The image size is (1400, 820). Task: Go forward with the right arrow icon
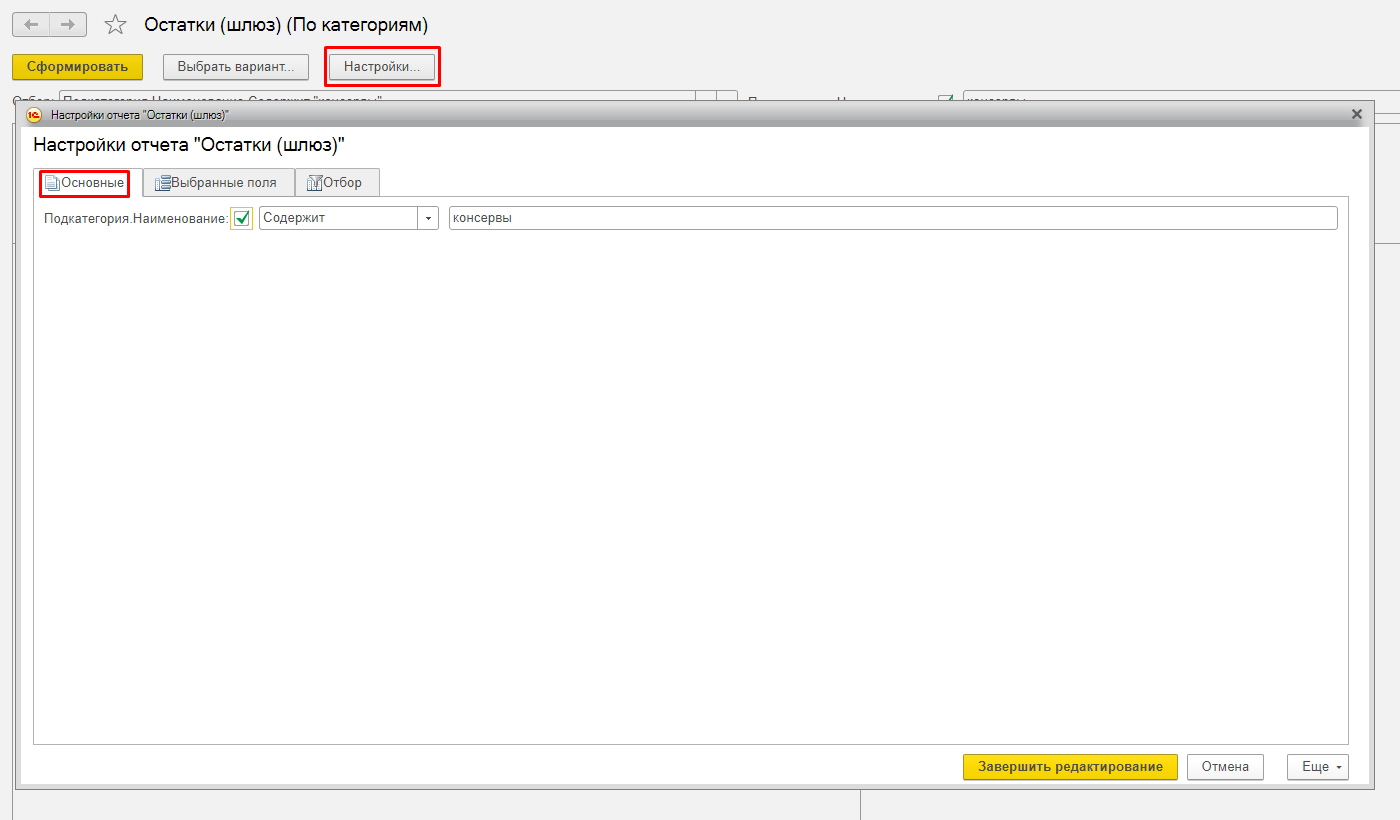[68, 24]
